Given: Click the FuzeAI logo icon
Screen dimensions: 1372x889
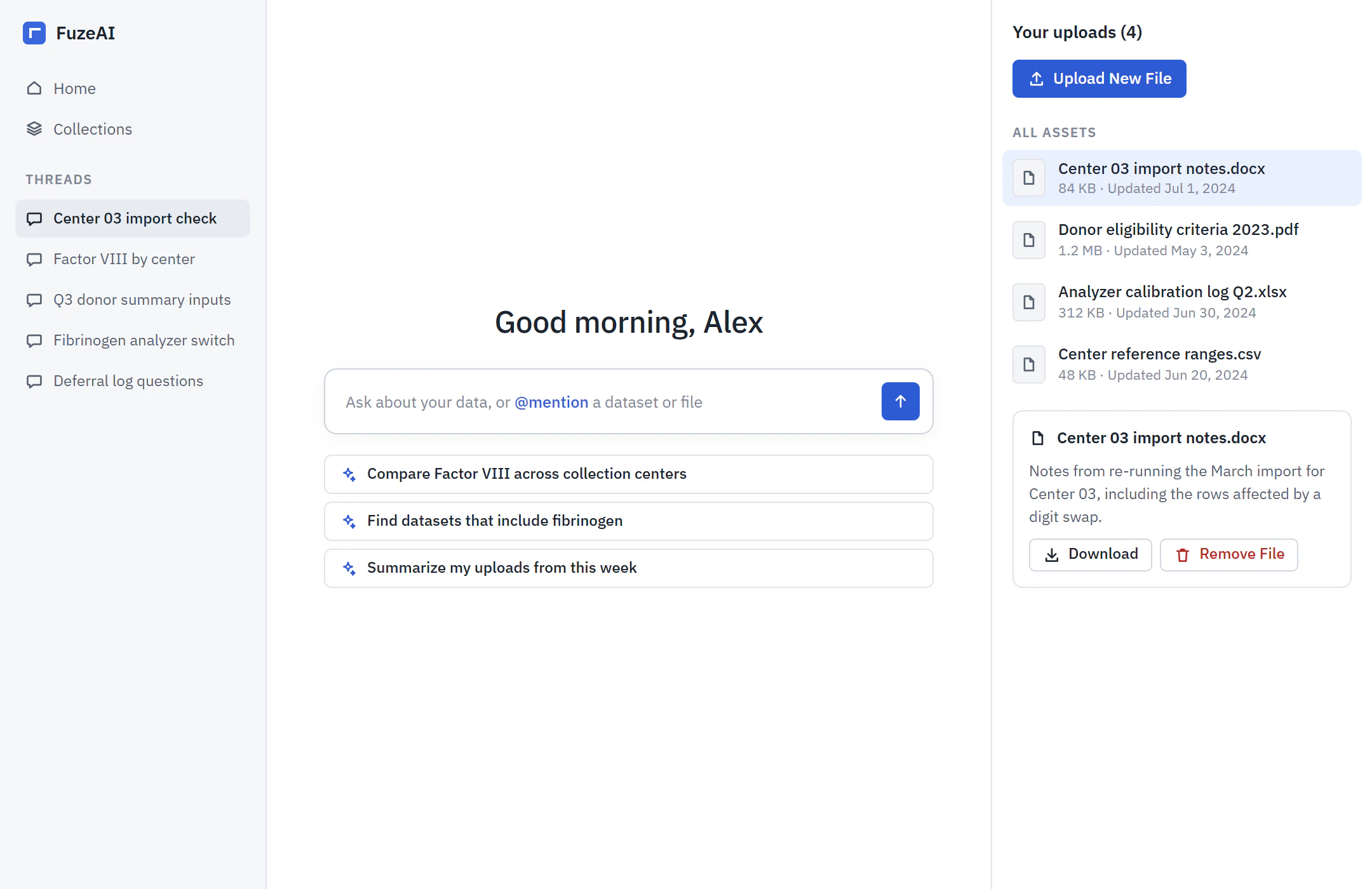Looking at the screenshot, I should [34, 33].
